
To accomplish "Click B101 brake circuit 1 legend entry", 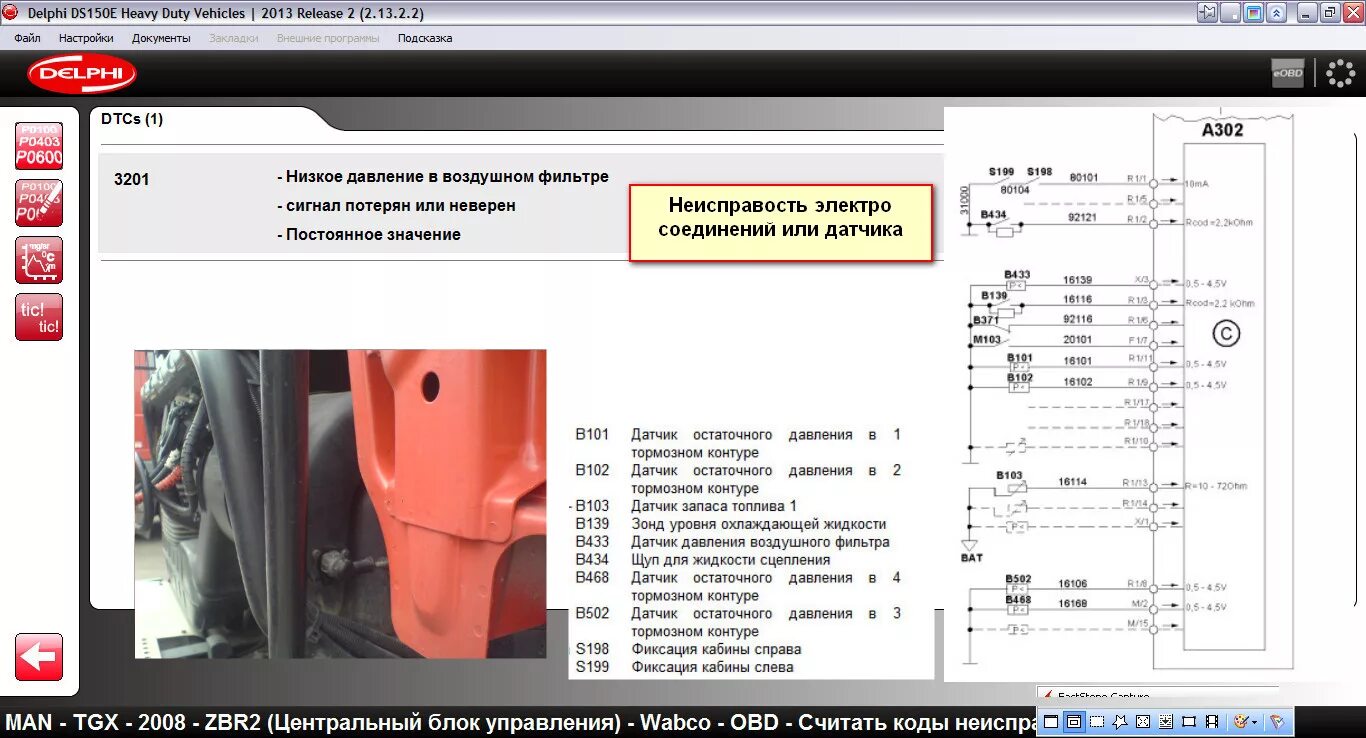I will [x=738, y=444].
